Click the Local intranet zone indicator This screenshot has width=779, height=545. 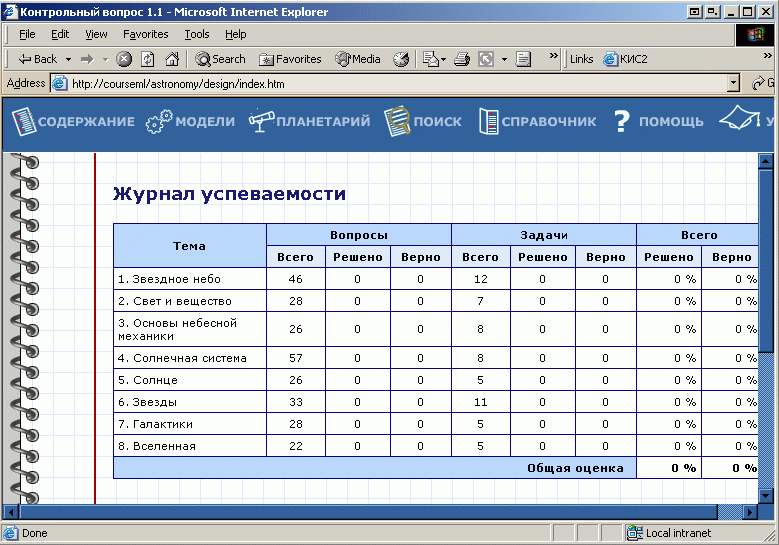tap(669, 533)
